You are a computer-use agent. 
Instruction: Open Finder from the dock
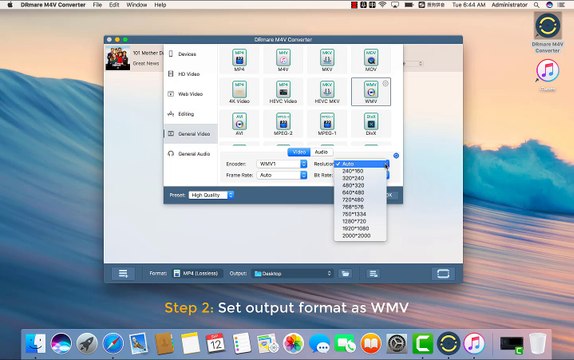pyautogui.click(x=36, y=344)
